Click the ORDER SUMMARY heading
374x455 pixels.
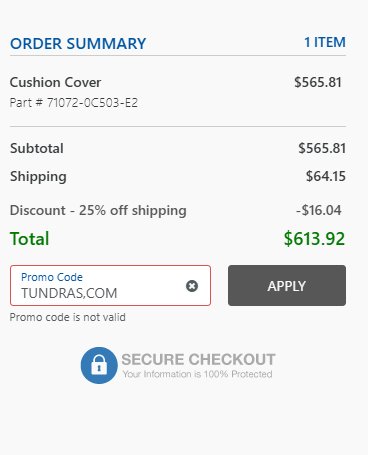[x=78, y=44]
